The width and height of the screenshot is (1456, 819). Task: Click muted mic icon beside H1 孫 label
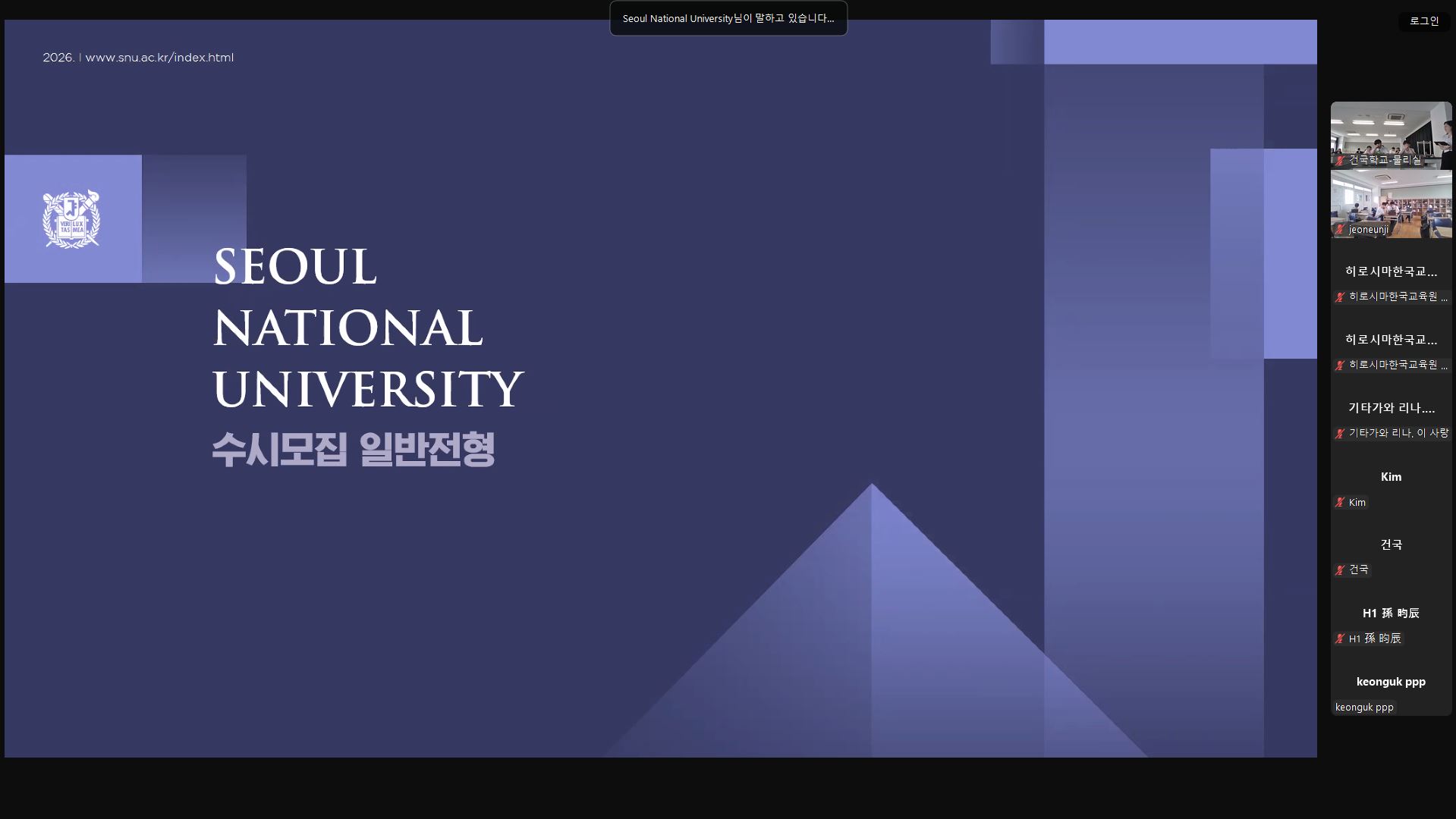coord(1340,639)
